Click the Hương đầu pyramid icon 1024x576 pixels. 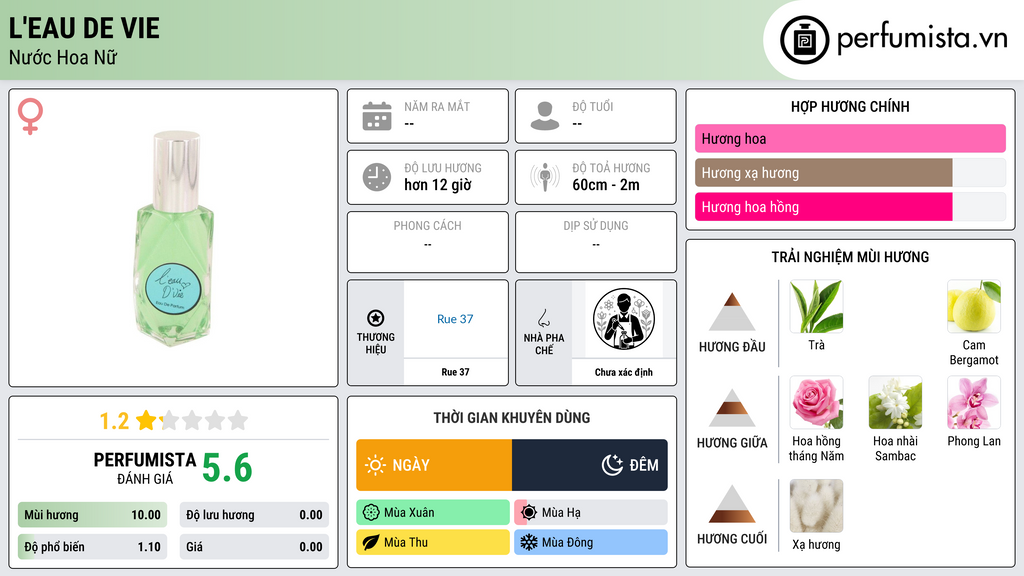[732, 312]
